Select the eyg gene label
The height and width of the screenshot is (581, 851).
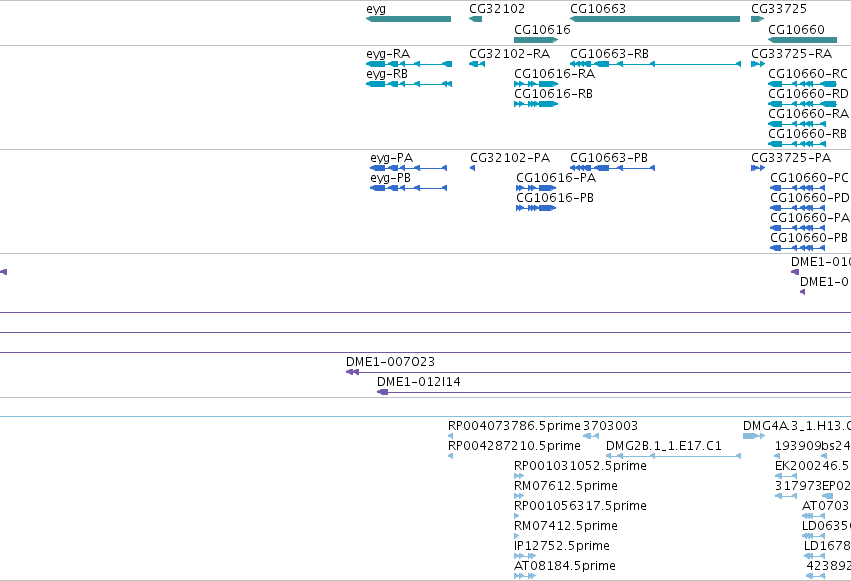coord(376,9)
